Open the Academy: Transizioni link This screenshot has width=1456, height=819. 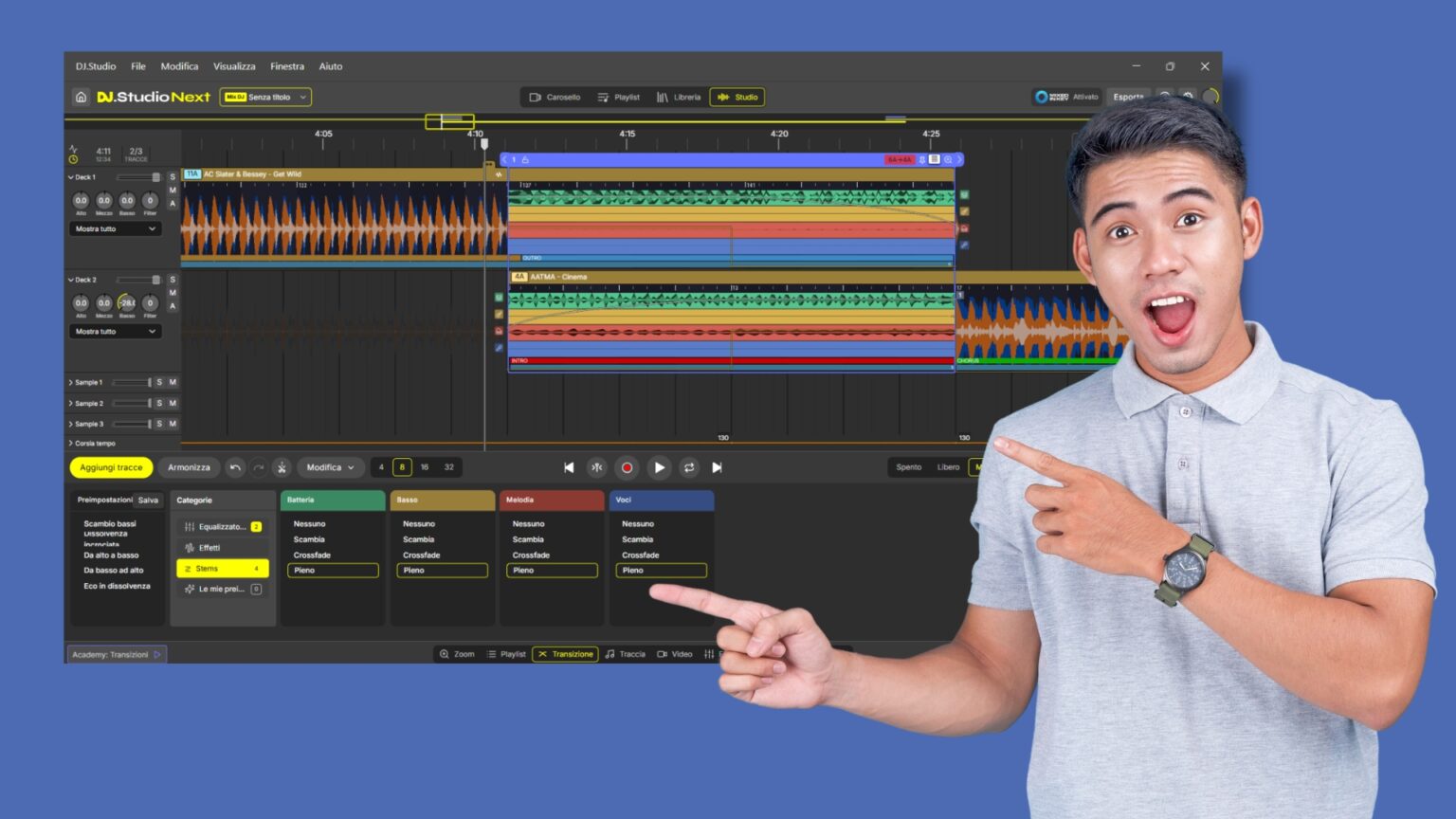pyautogui.click(x=117, y=654)
